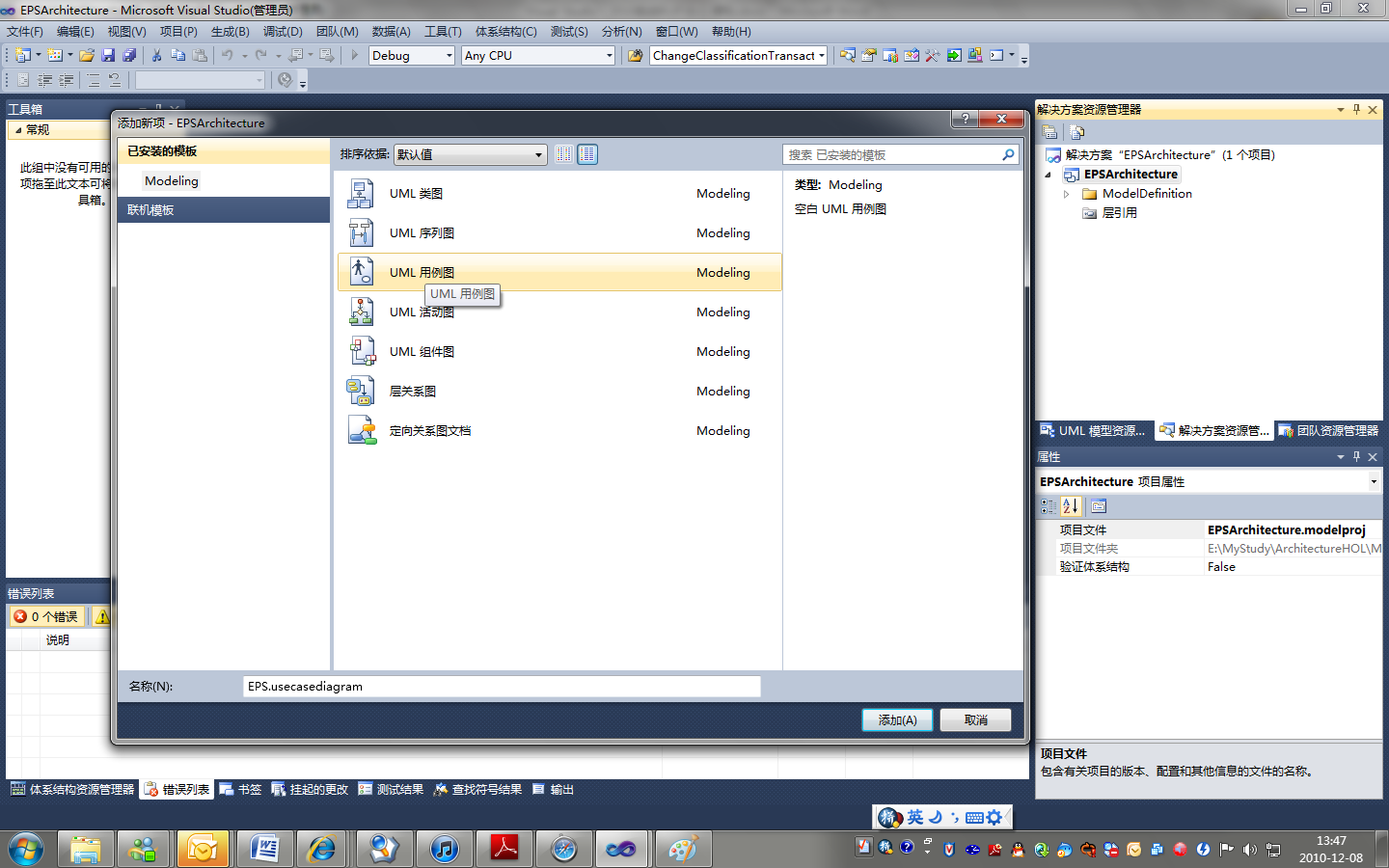Screen dimensions: 1389x868
Task: Click the Copy icon in toolbar
Action: point(177,56)
